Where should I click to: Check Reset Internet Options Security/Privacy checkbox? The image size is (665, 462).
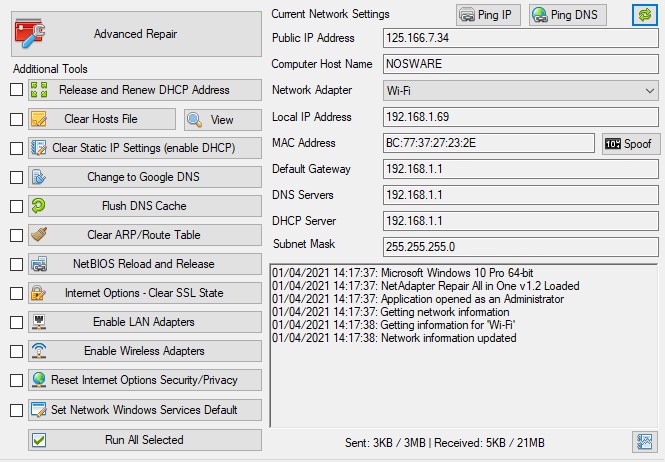[x=17, y=380]
